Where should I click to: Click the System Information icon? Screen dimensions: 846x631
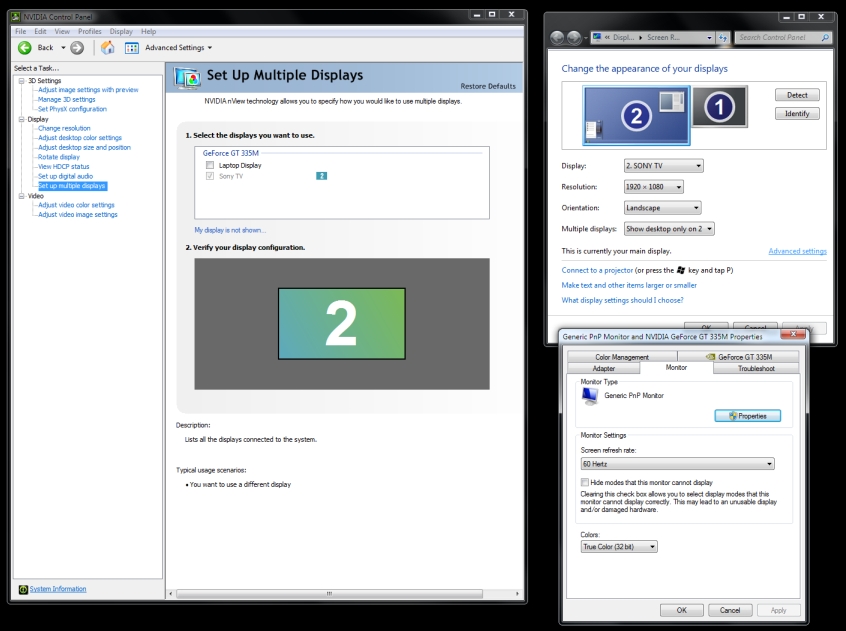tap(23, 589)
